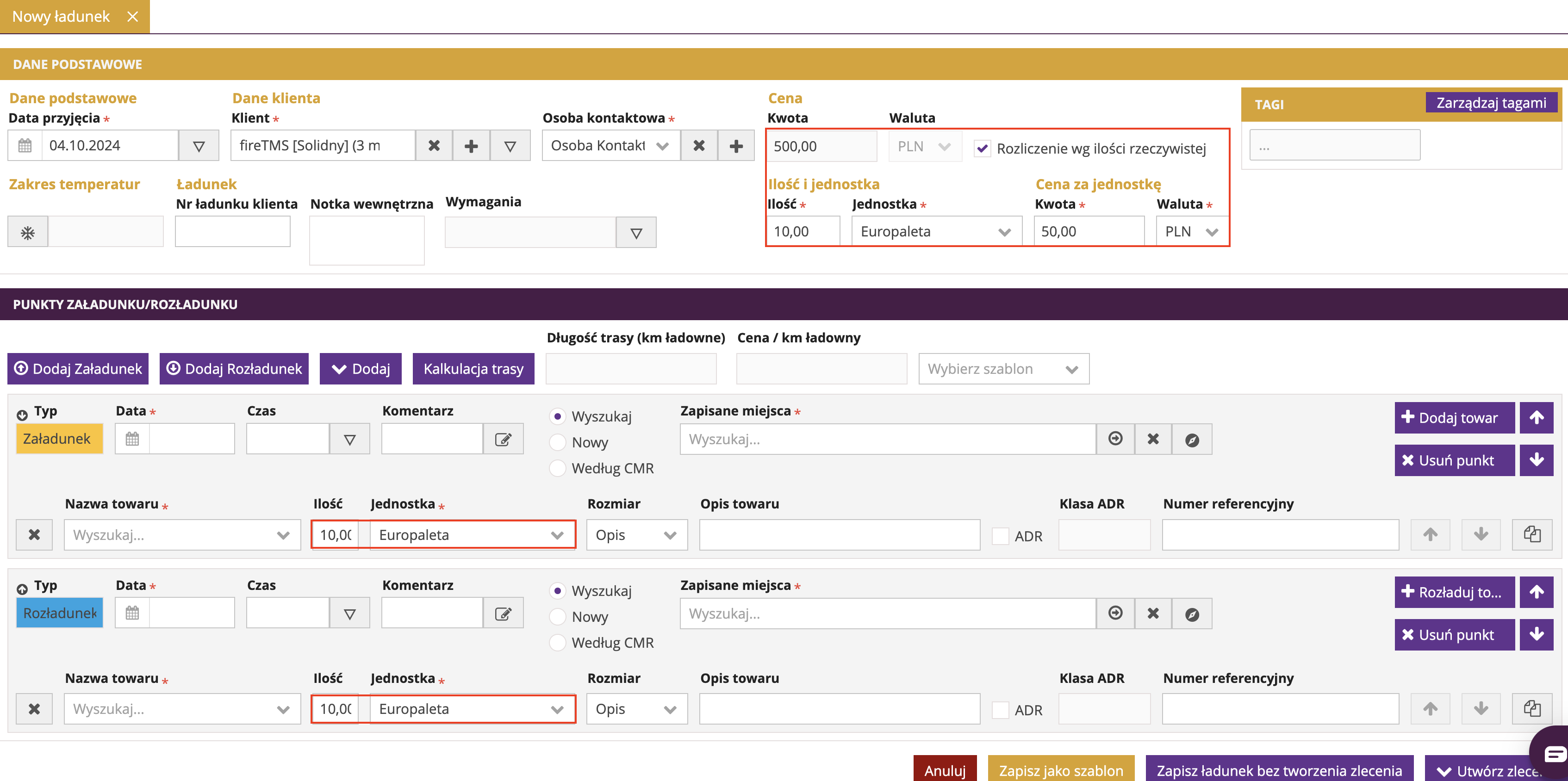The height and width of the screenshot is (781, 1568).
Task: Click the Kalkulacja trasy button
Action: click(473, 369)
